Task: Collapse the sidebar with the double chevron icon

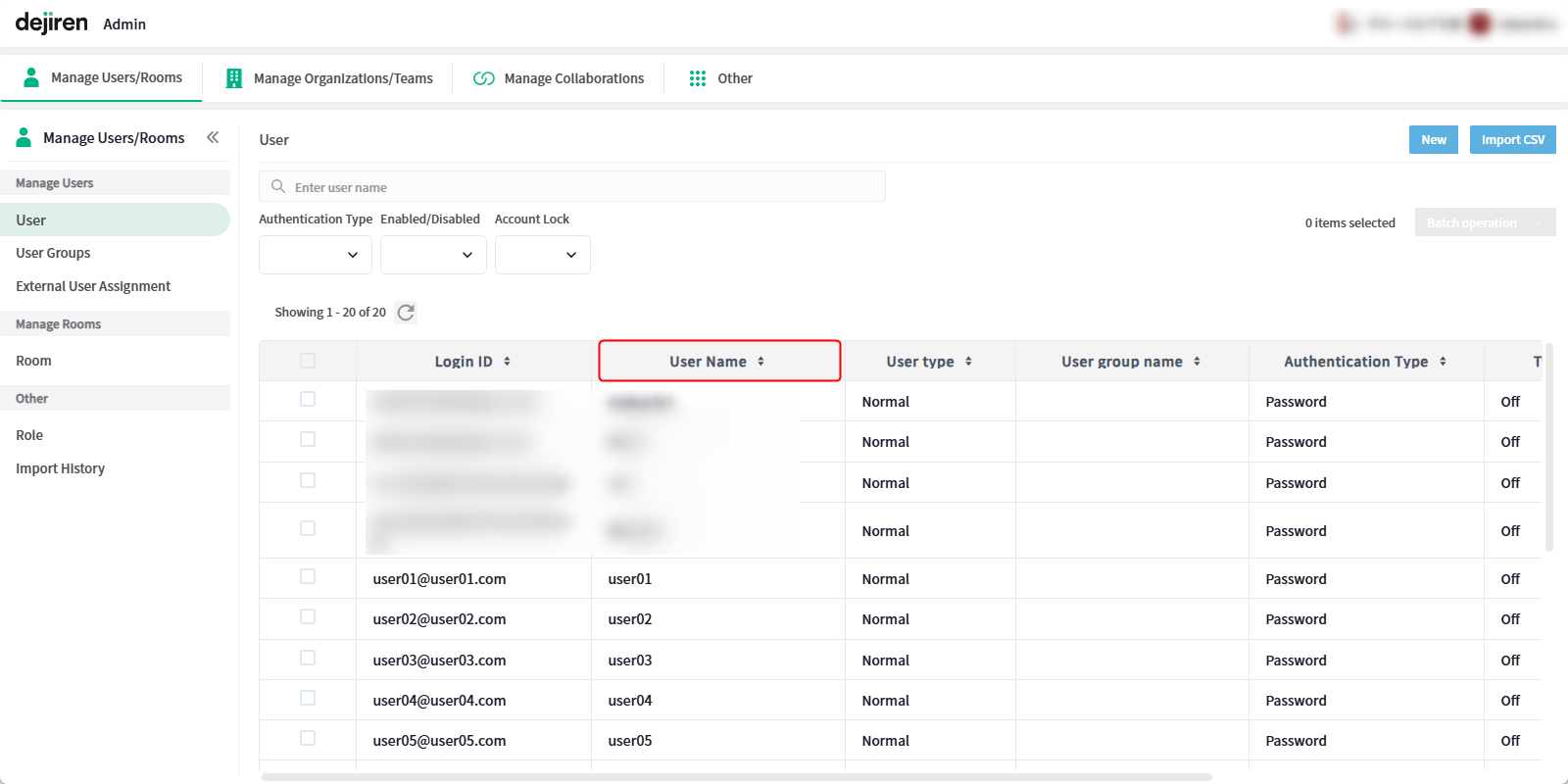Action: [213, 138]
